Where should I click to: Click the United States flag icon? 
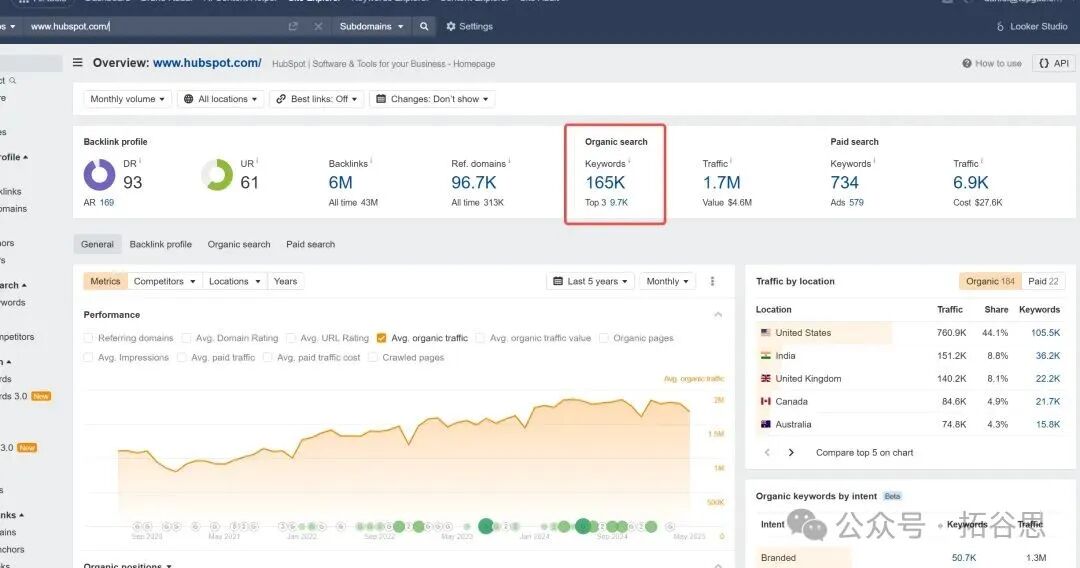[x=765, y=333]
